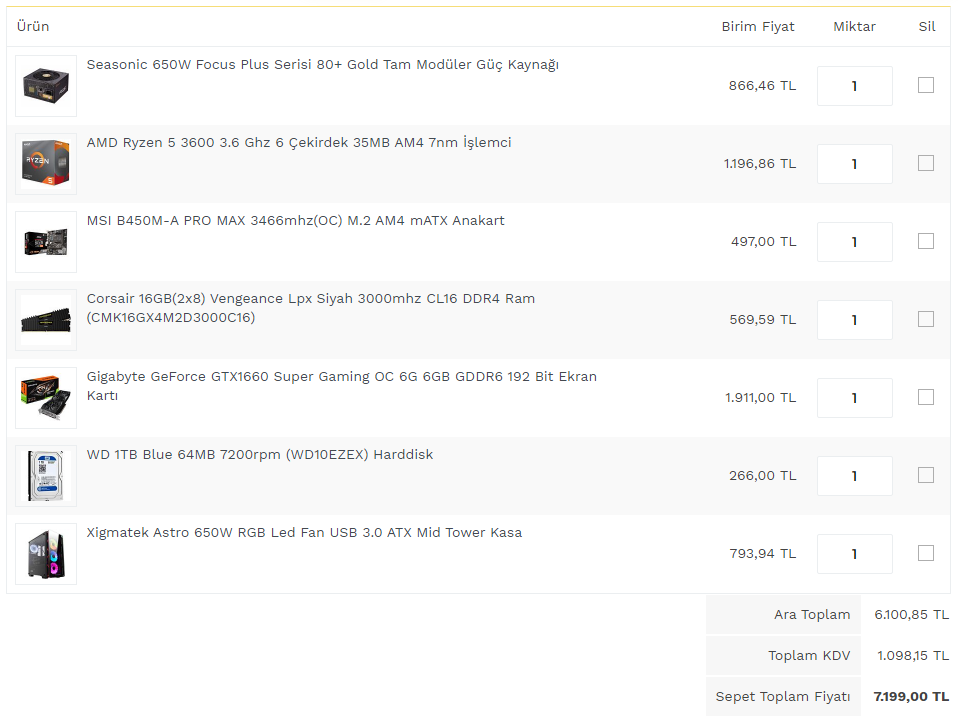The image size is (974, 722).
Task: Tick the Sil checkbox for Corsair RAM
Action: click(x=926, y=319)
